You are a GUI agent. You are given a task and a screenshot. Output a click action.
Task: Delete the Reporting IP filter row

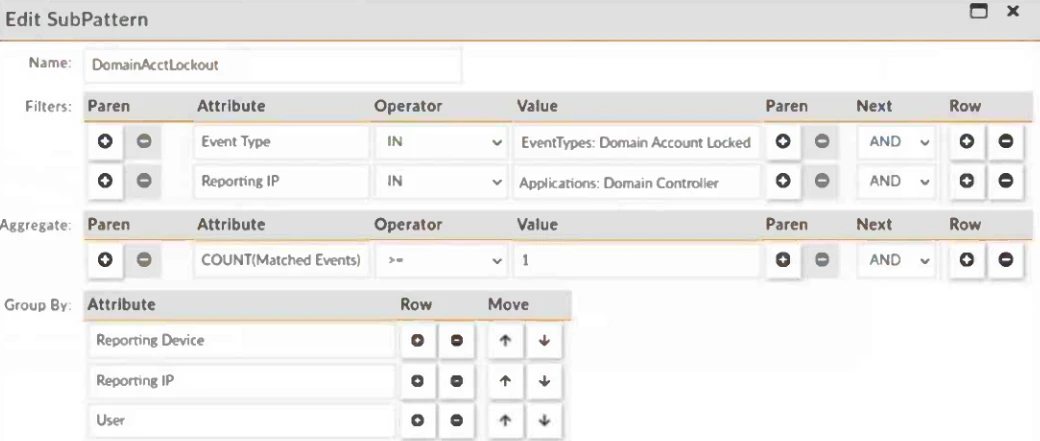point(1005,185)
